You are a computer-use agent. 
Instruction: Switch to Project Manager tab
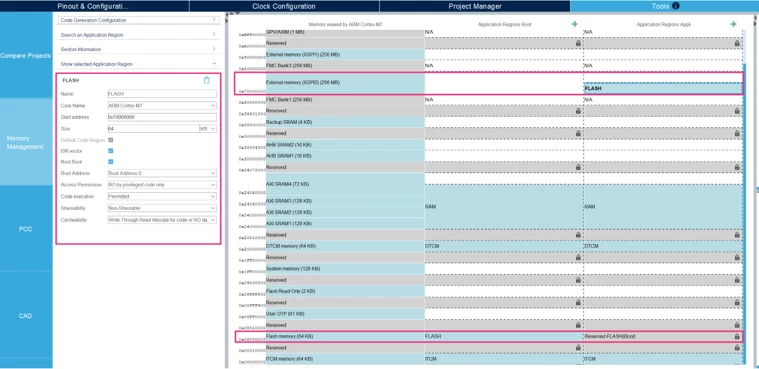pos(475,6)
